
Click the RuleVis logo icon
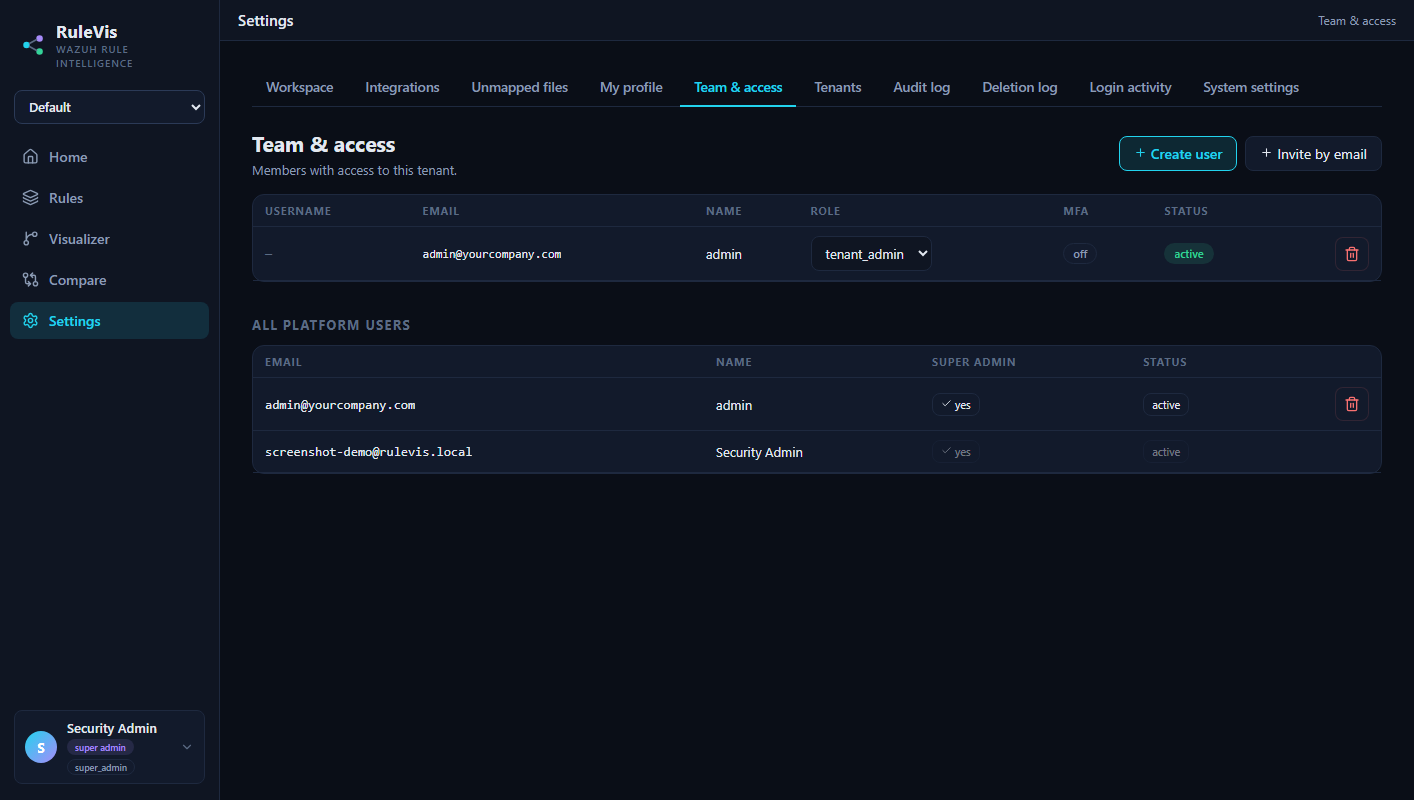coord(33,45)
